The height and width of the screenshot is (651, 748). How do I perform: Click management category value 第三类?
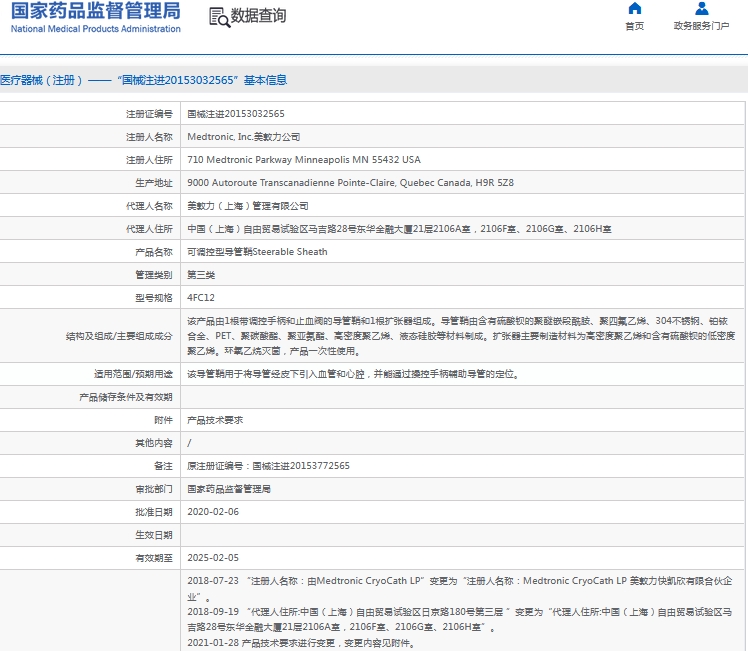coord(201,275)
